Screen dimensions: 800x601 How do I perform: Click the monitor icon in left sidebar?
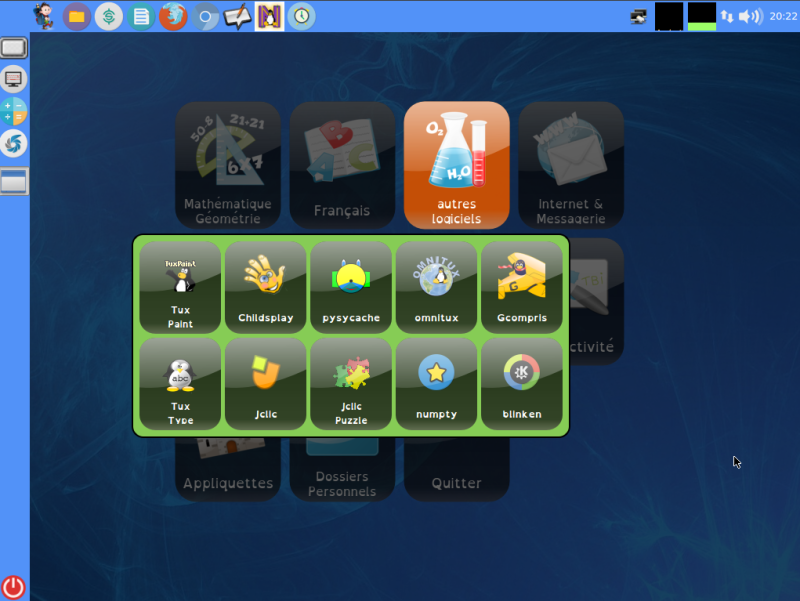coord(14,79)
